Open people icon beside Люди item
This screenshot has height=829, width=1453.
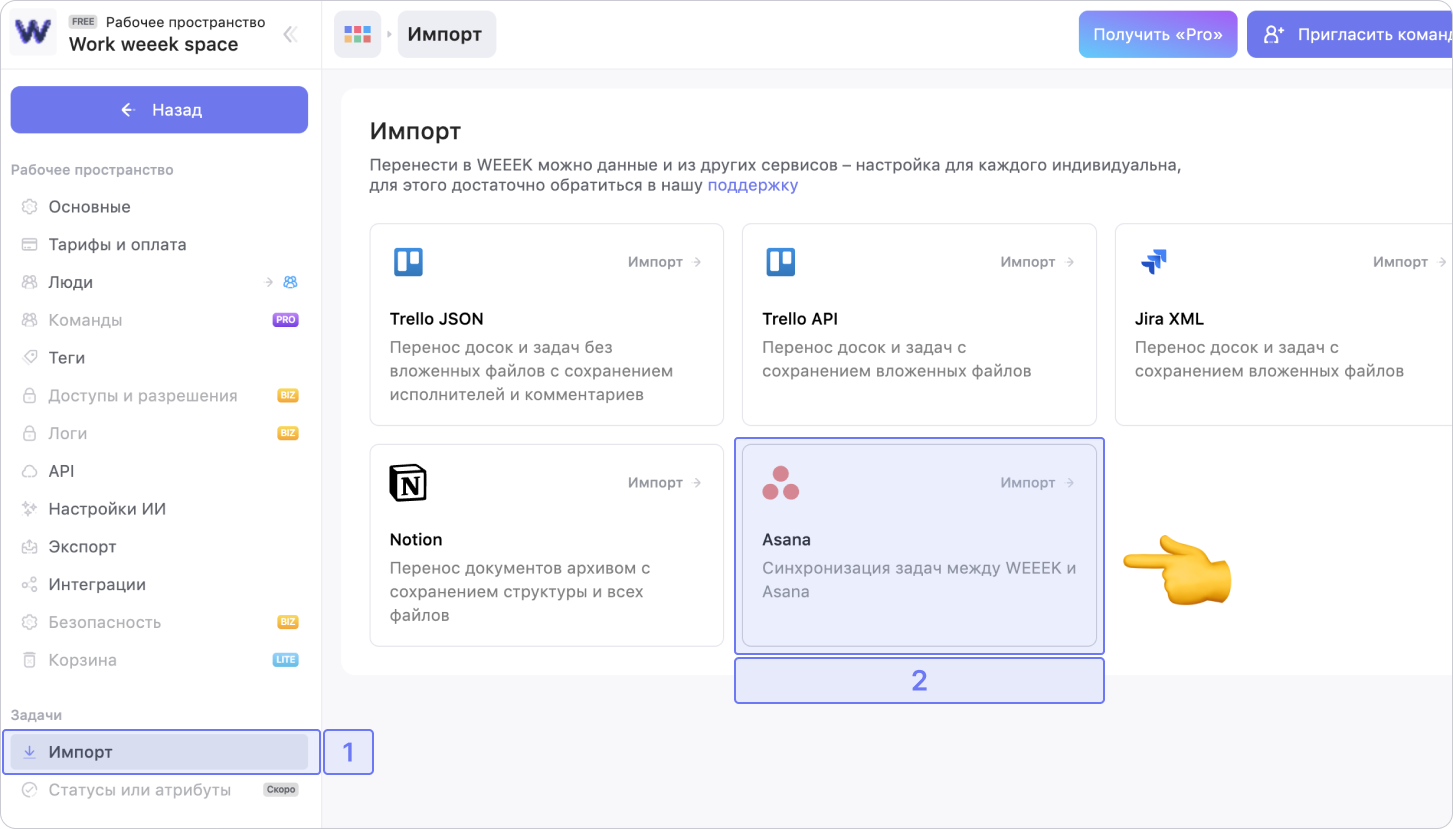coord(290,283)
